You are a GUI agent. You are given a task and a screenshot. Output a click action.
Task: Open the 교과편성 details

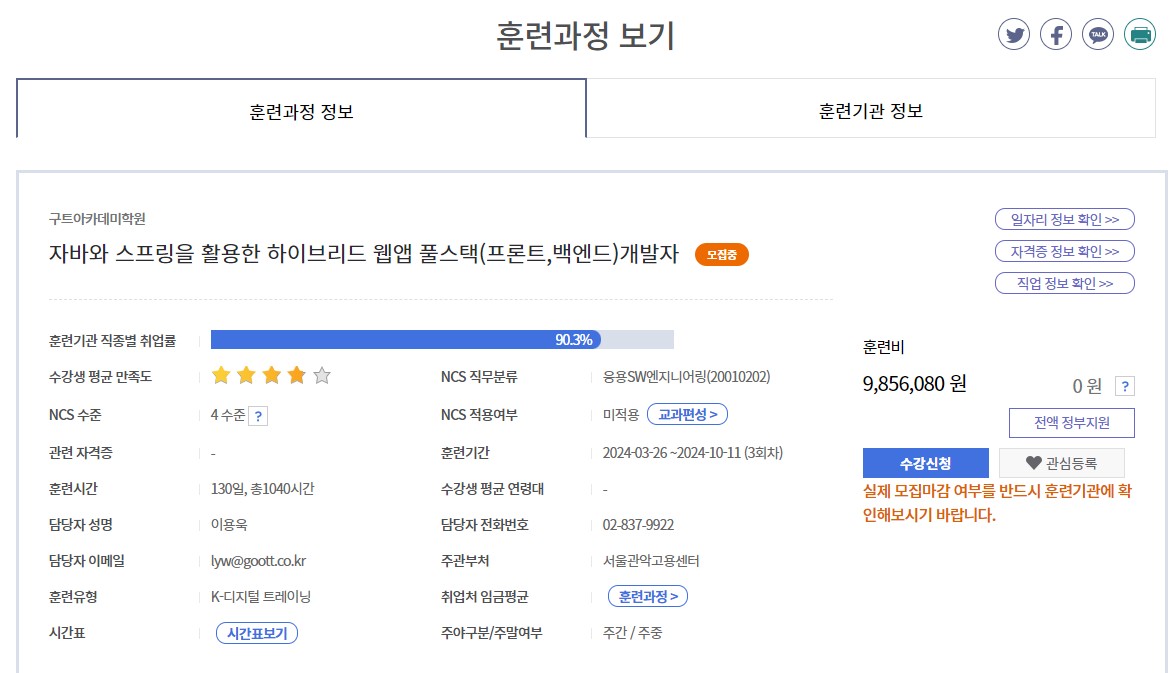687,414
